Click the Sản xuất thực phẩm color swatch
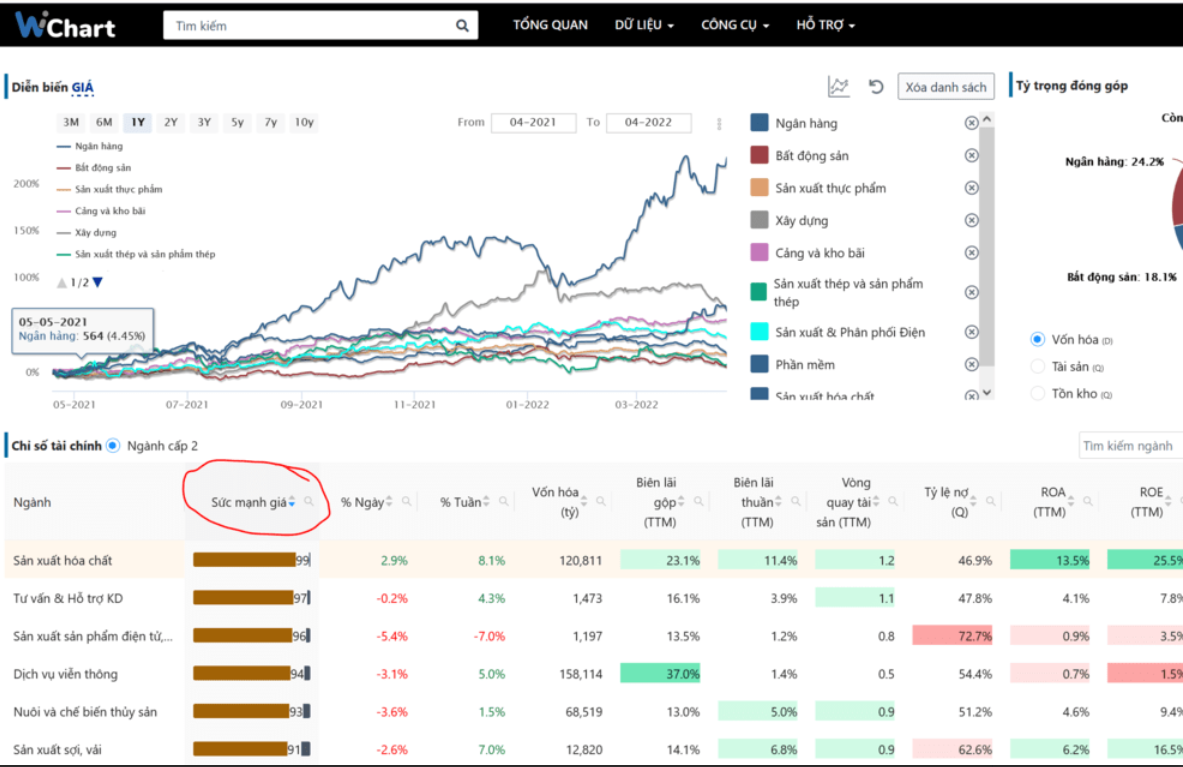The image size is (1183, 767). [759, 188]
